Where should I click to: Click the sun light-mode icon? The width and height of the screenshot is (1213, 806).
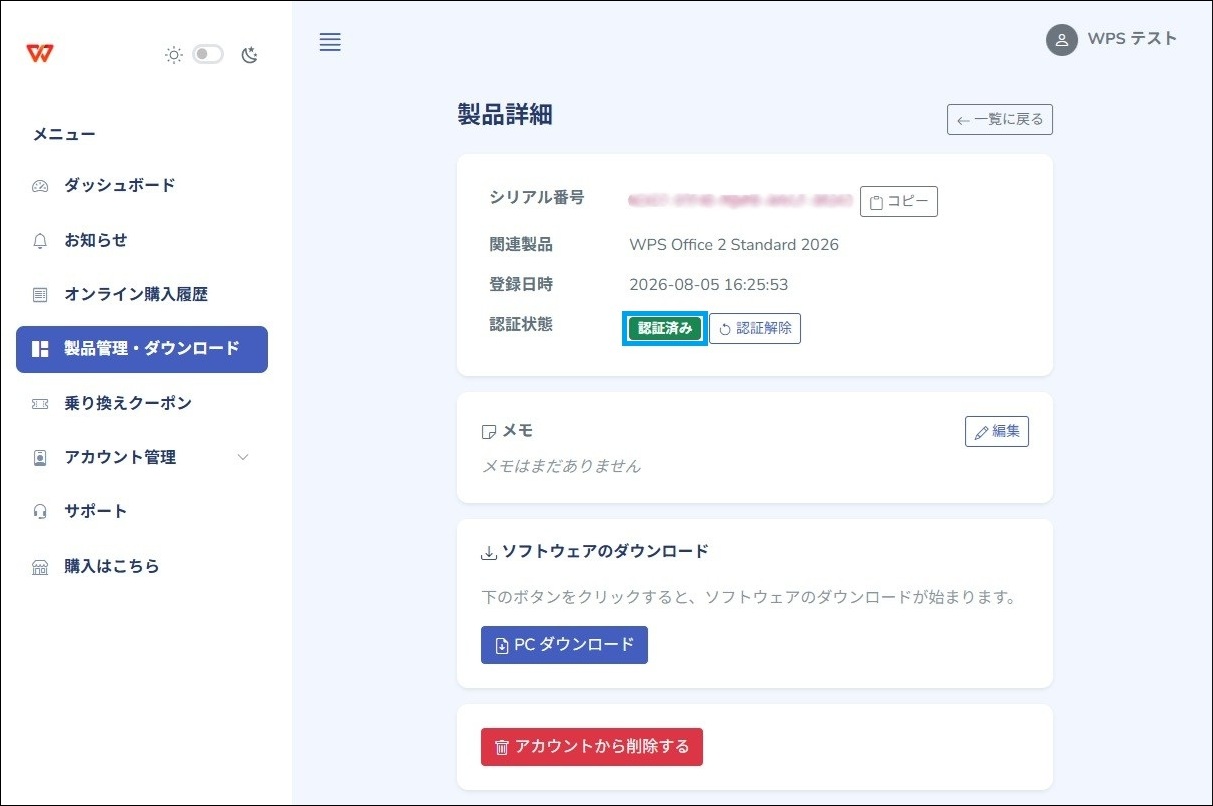point(174,55)
